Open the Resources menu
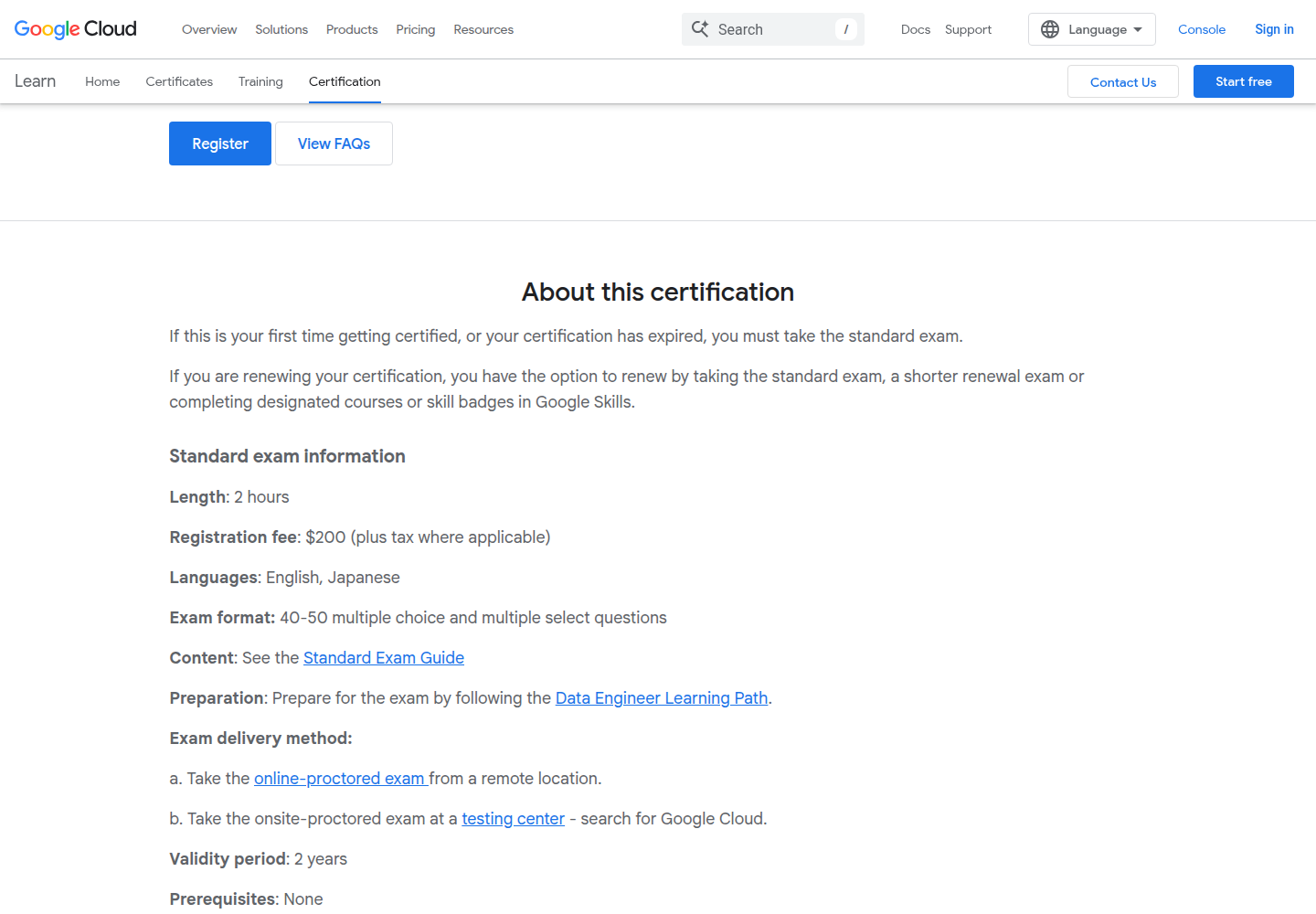The image size is (1316, 914). pos(483,29)
